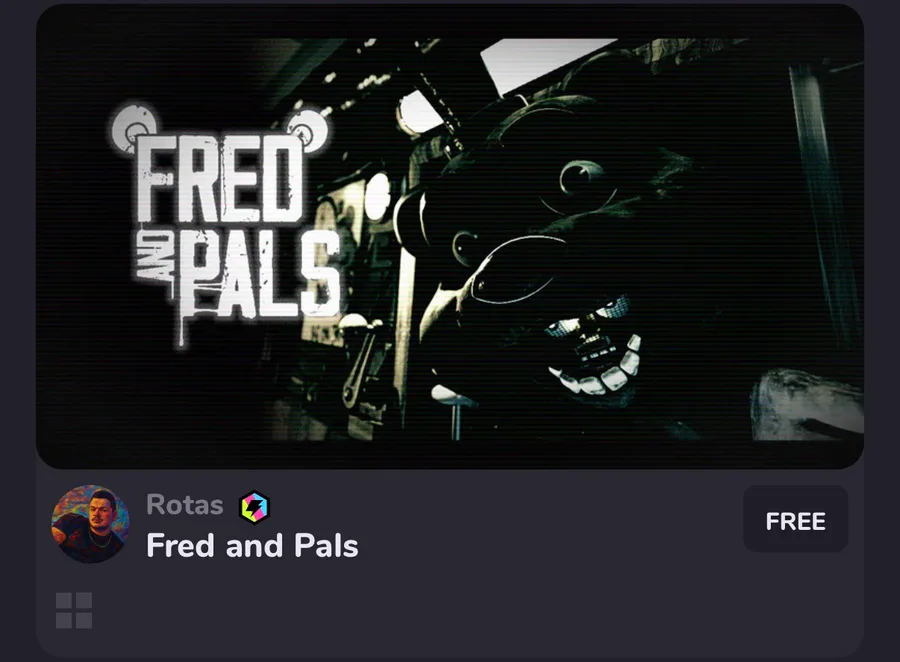Click the animatronic's lower eye near the nose
Viewport: 900px width, 662px height.
click(465, 247)
